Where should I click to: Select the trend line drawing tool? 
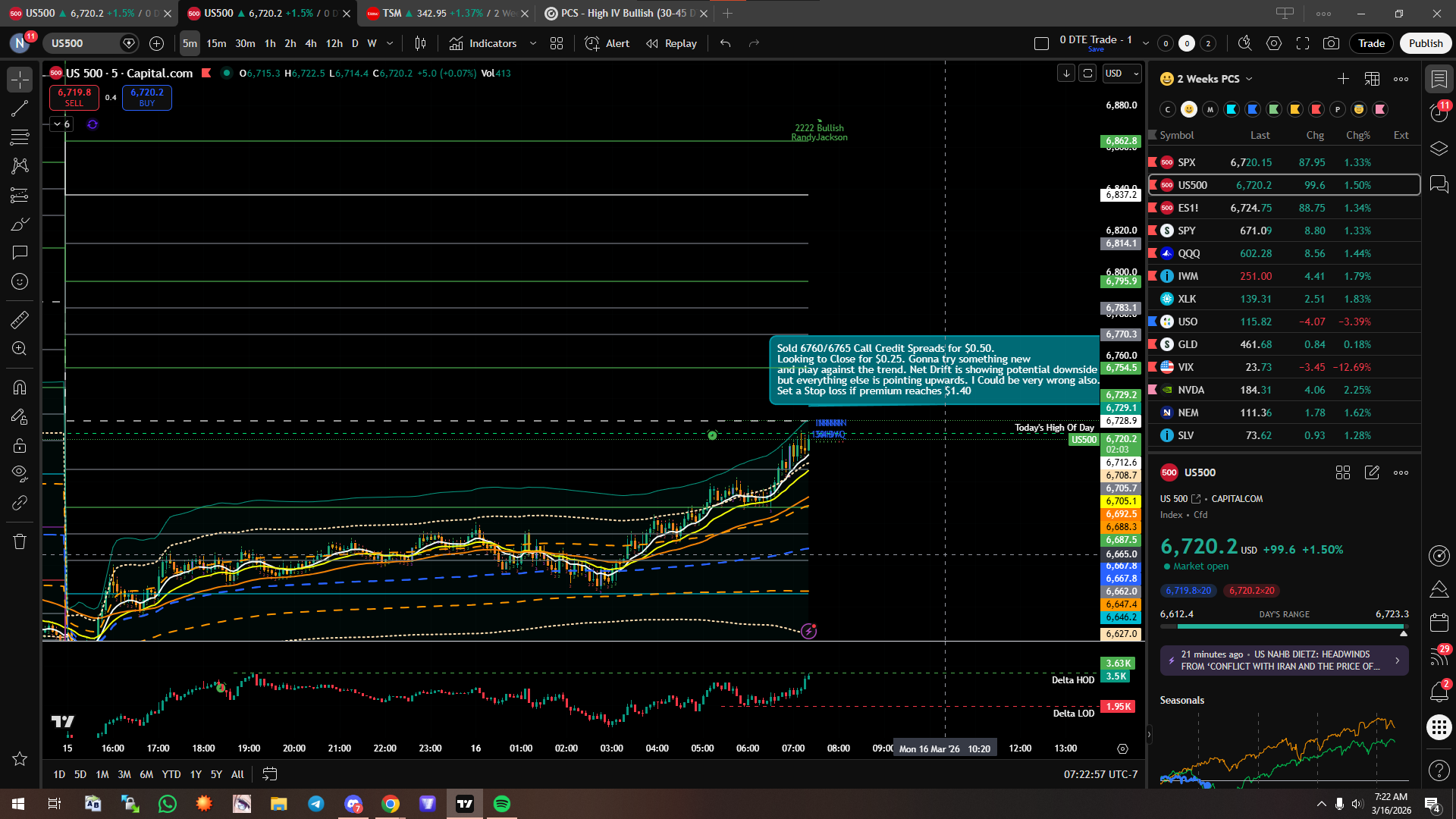point(20,108)
